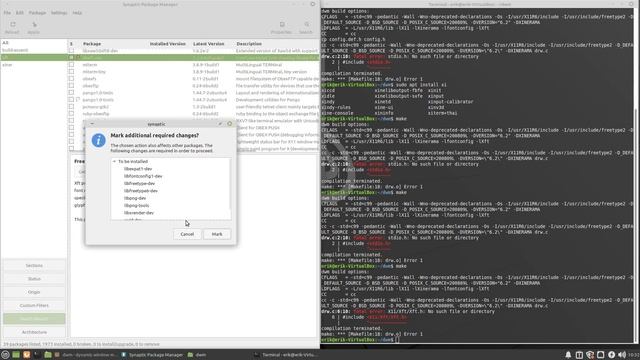
Task: Toggle the status checkbox for pcmanx-gtk2
Action: 71,107
